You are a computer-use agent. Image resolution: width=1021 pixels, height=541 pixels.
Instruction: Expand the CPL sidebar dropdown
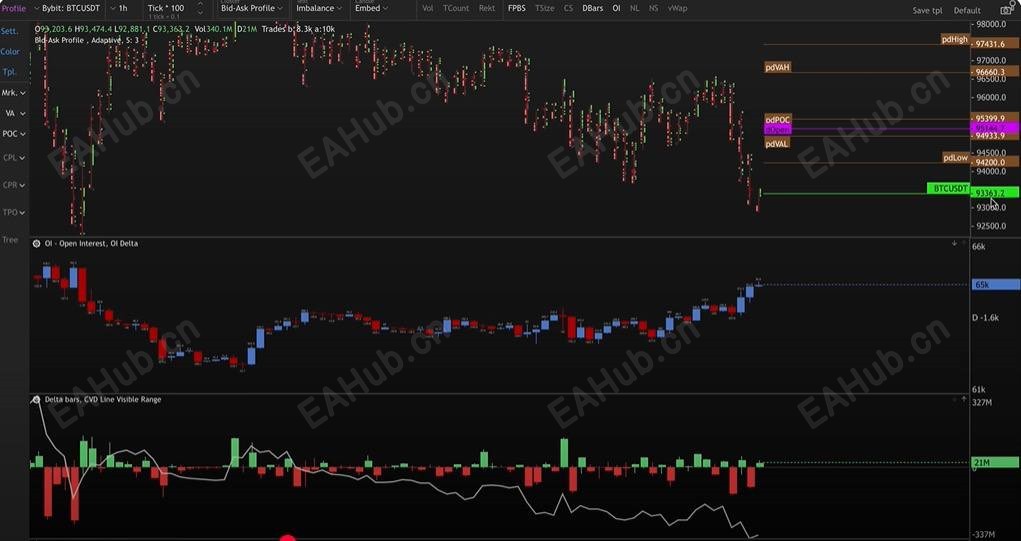pos(14,158)
